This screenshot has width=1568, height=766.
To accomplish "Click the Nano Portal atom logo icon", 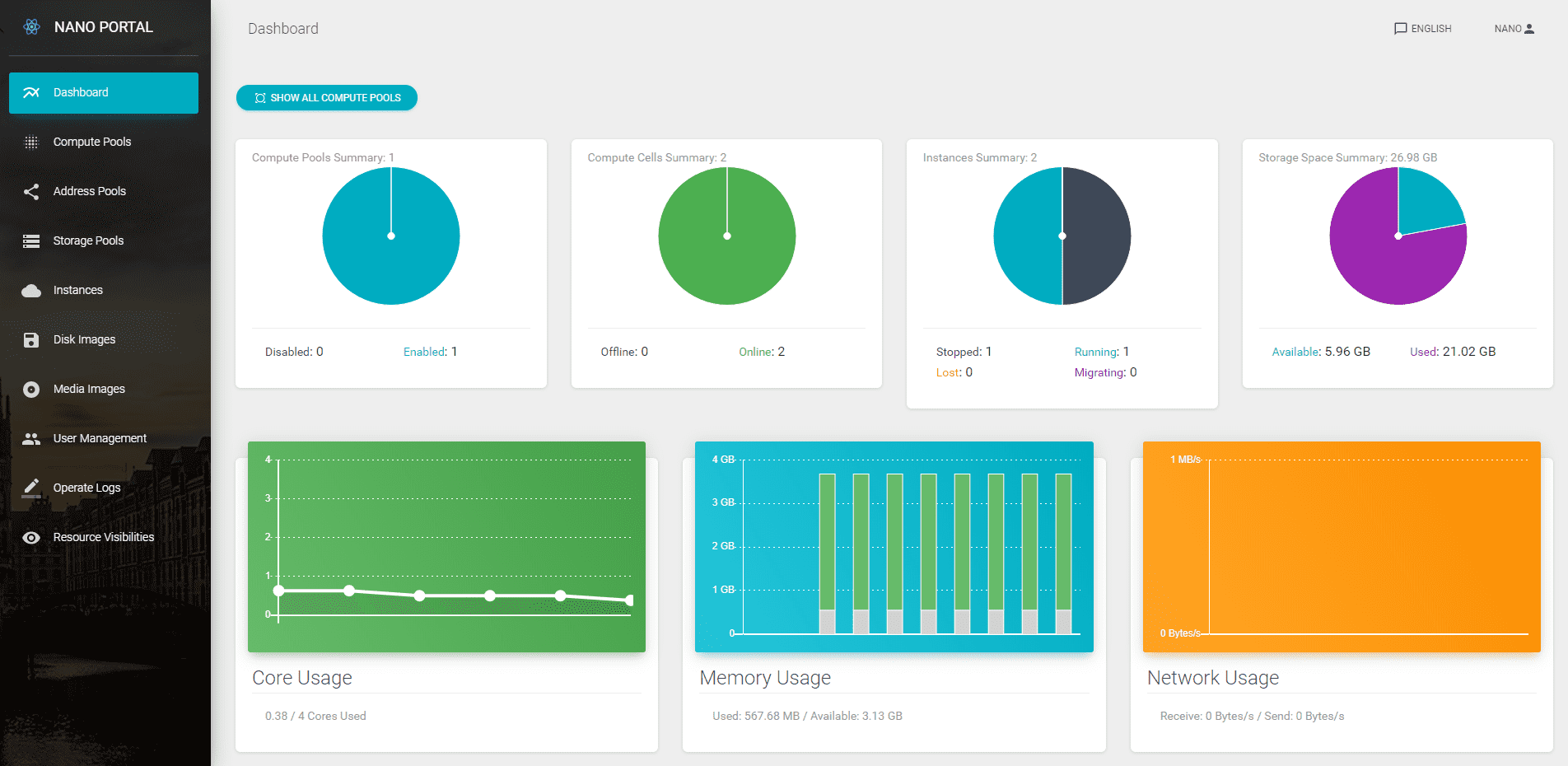I will (31, 27).
